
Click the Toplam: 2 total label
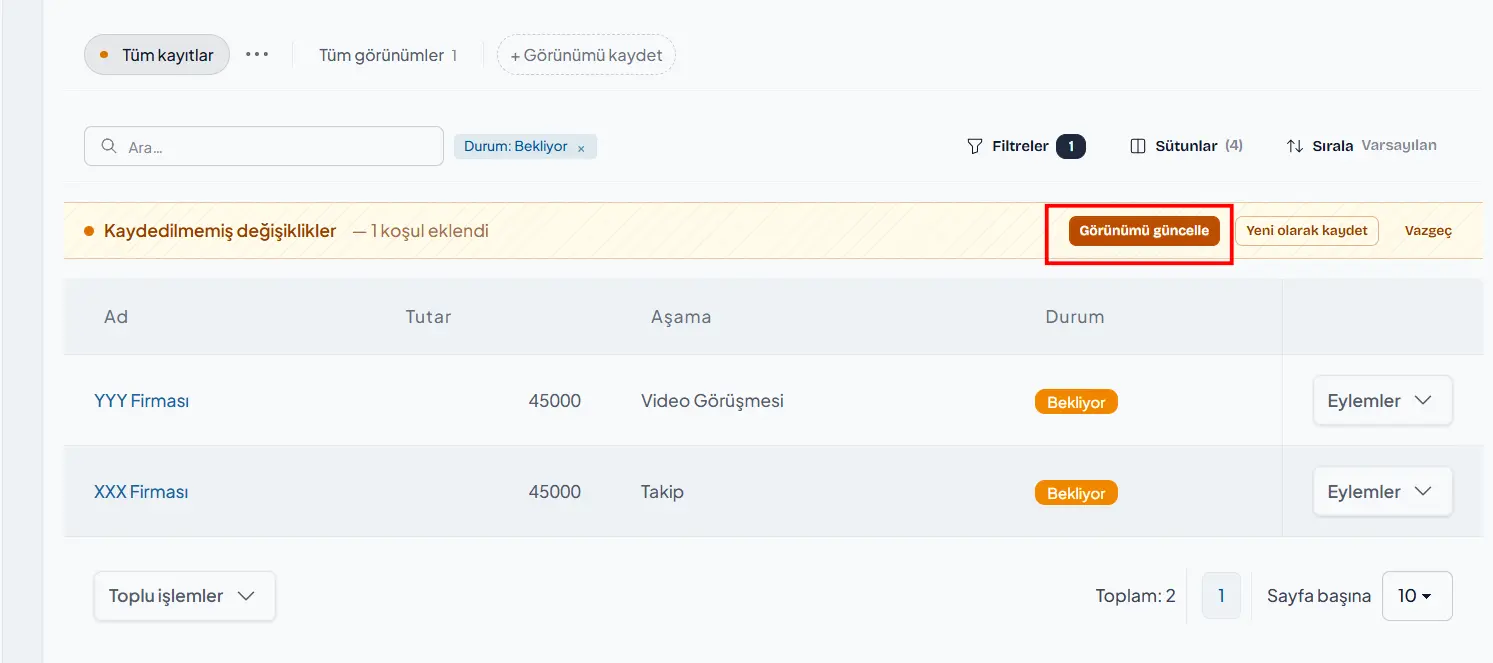[1136, 596]
